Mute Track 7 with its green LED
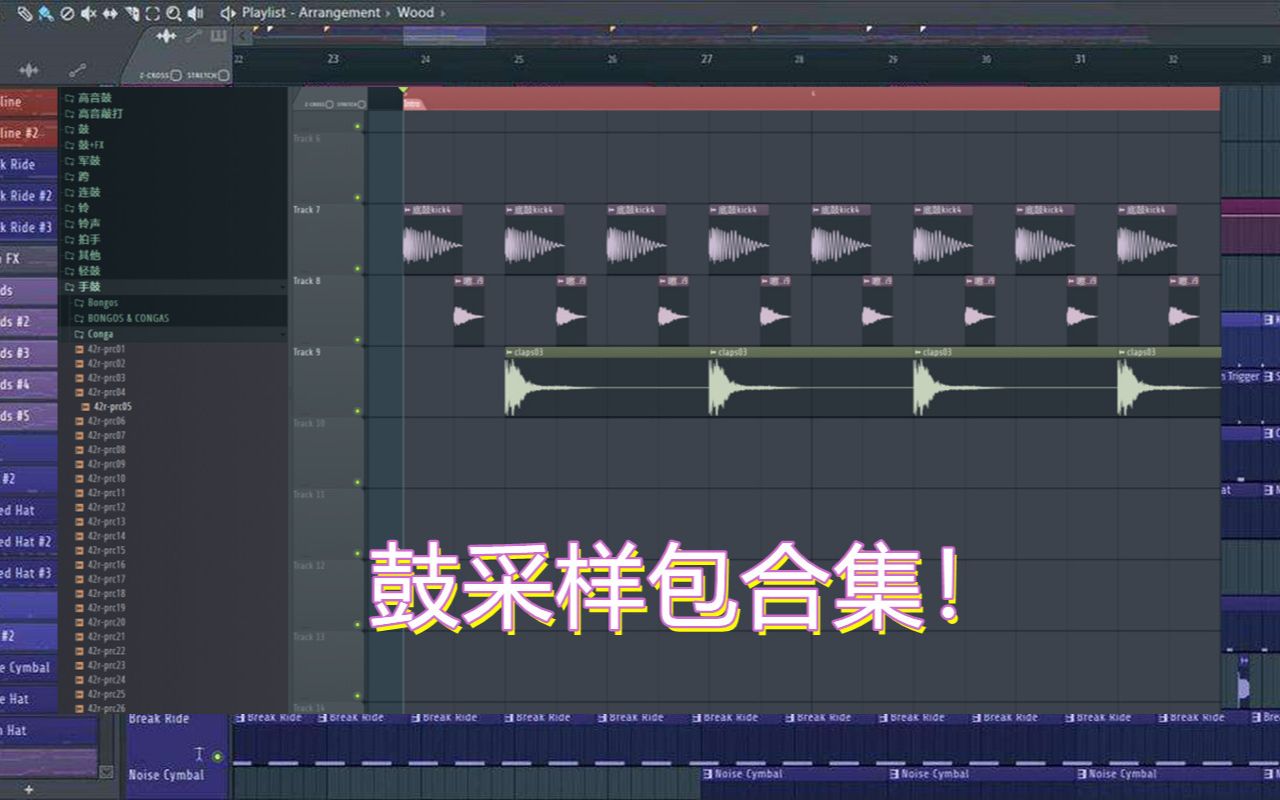 [x=358, y=269]
